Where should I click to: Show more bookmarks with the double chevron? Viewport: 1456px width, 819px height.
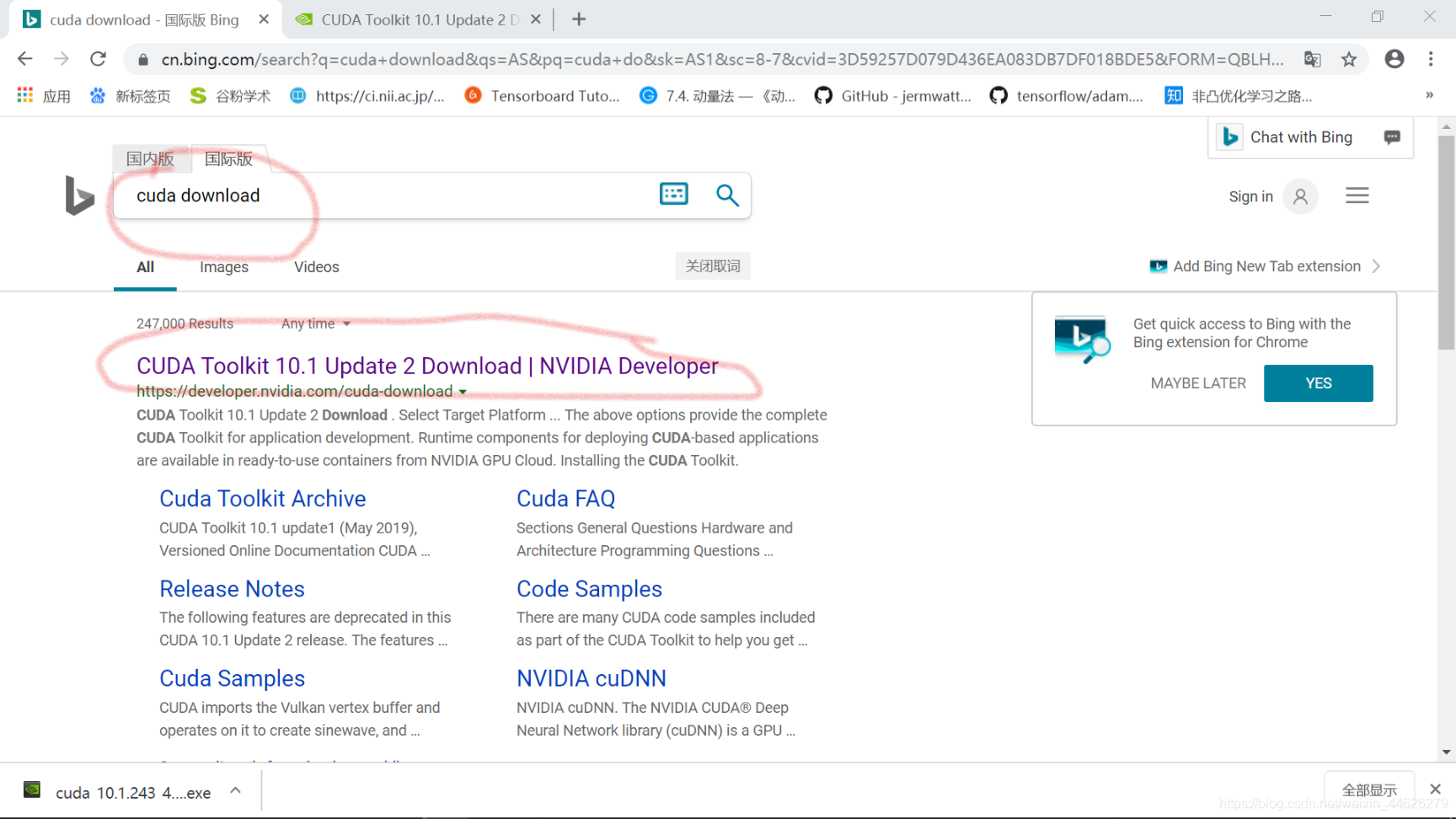click(1429, 95)
